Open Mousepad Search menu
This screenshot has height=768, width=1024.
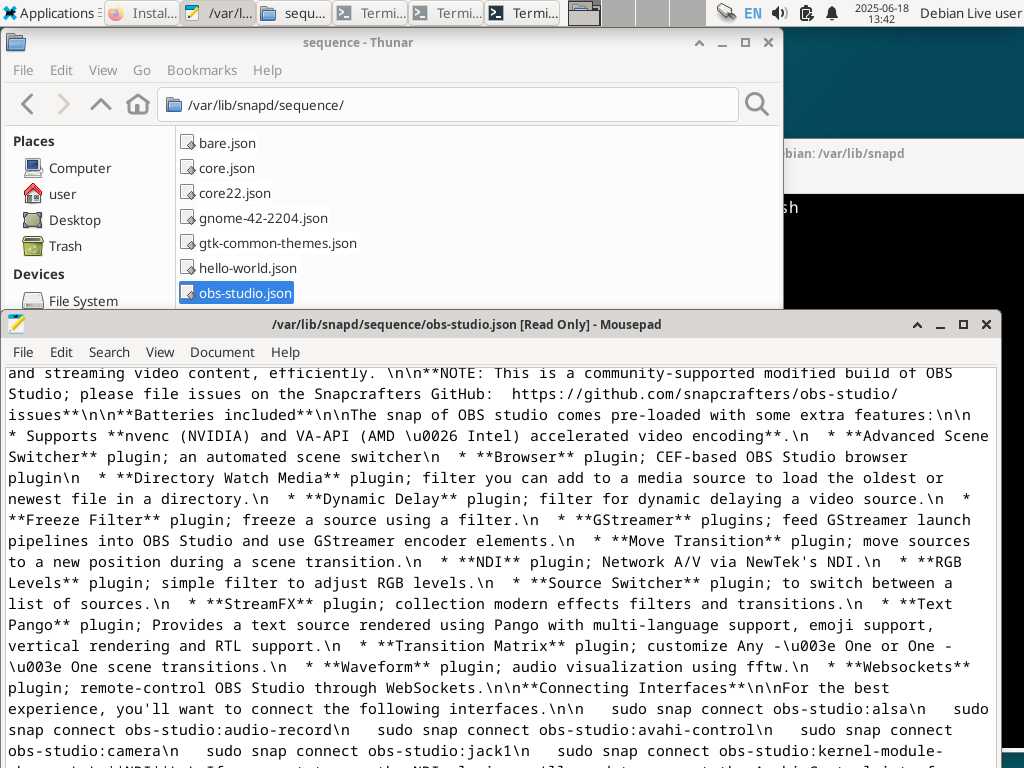(x=109, y=352)
